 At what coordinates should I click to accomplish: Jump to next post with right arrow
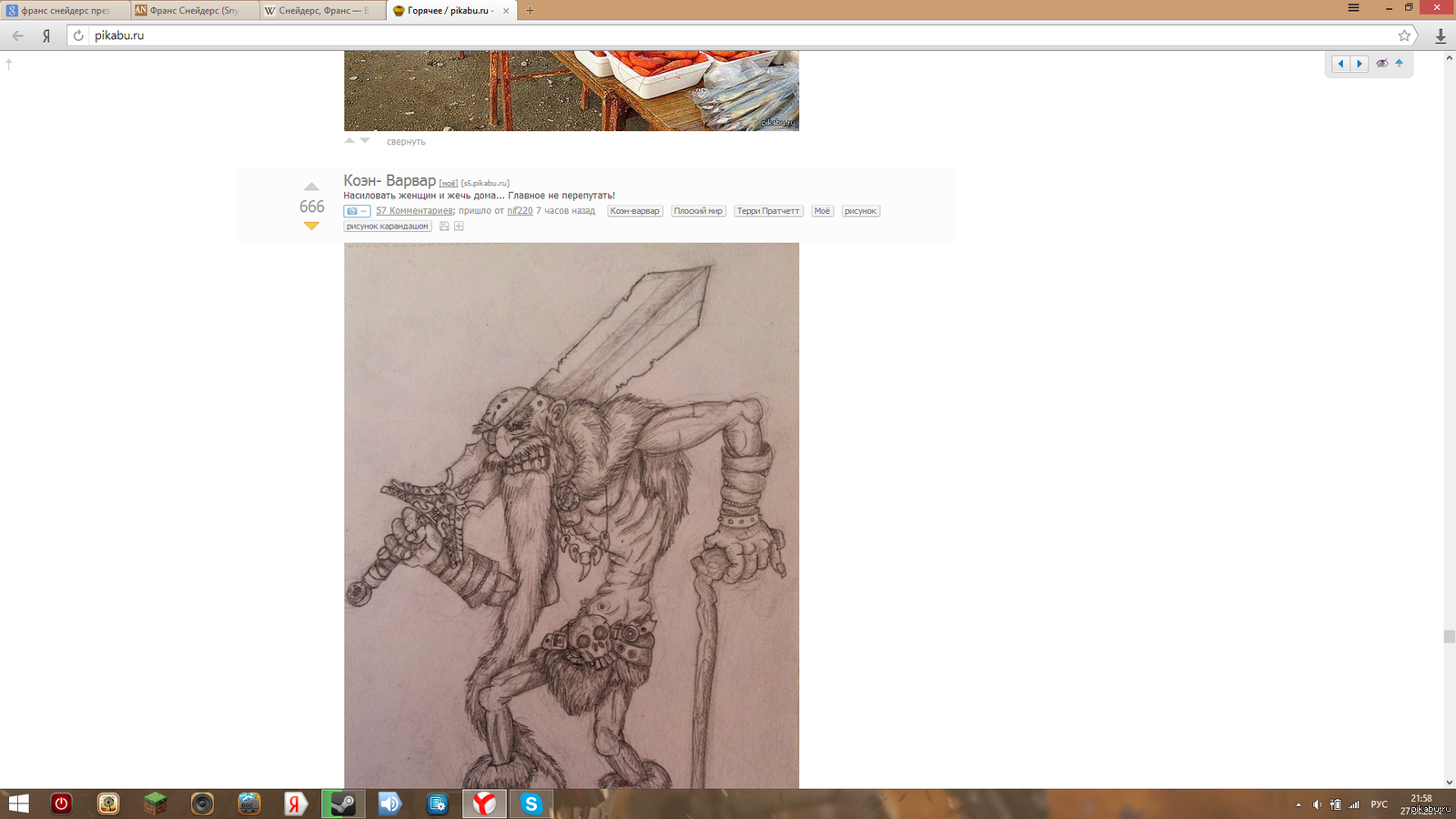(1360, 64)
